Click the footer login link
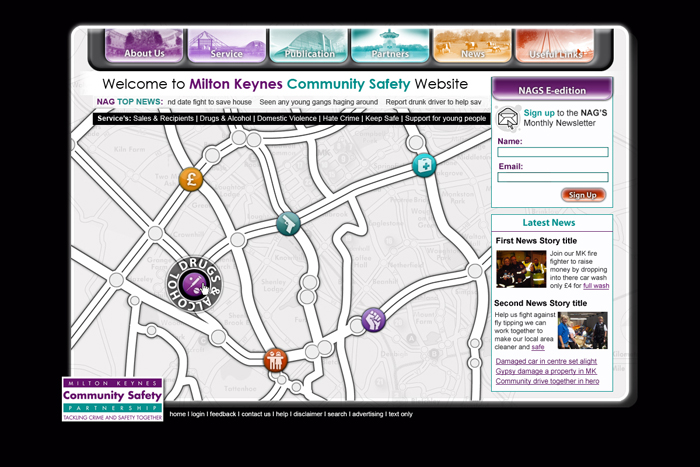700x467 pixels. (x=198, y=414)
